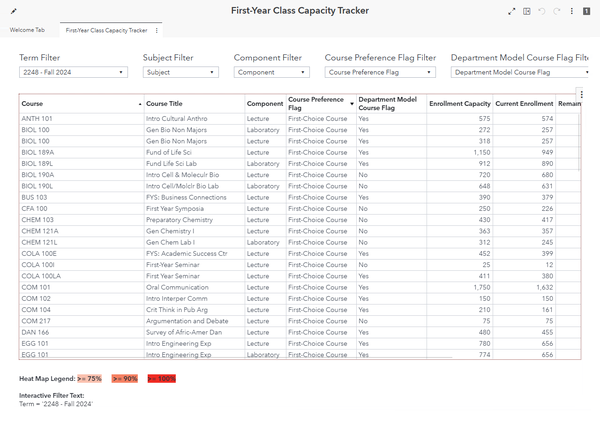Sort by the Course column header

(x=82, y=104)
